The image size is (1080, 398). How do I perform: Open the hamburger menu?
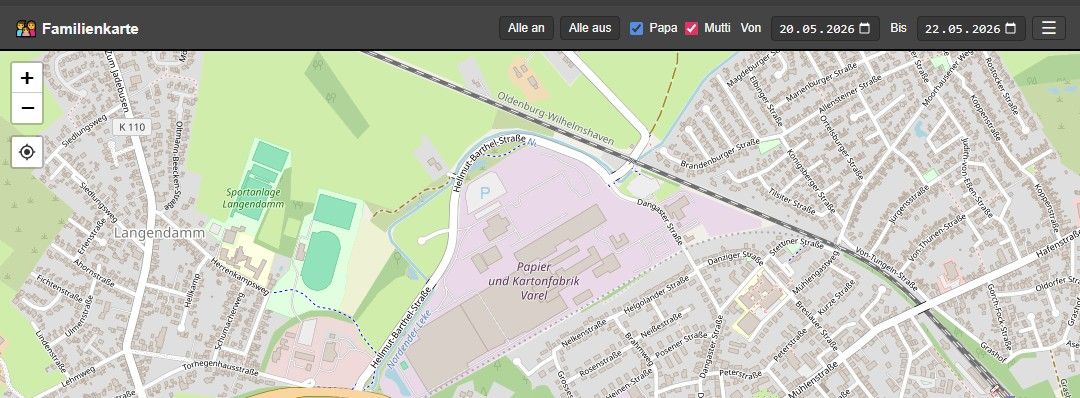pos(1048,28)
